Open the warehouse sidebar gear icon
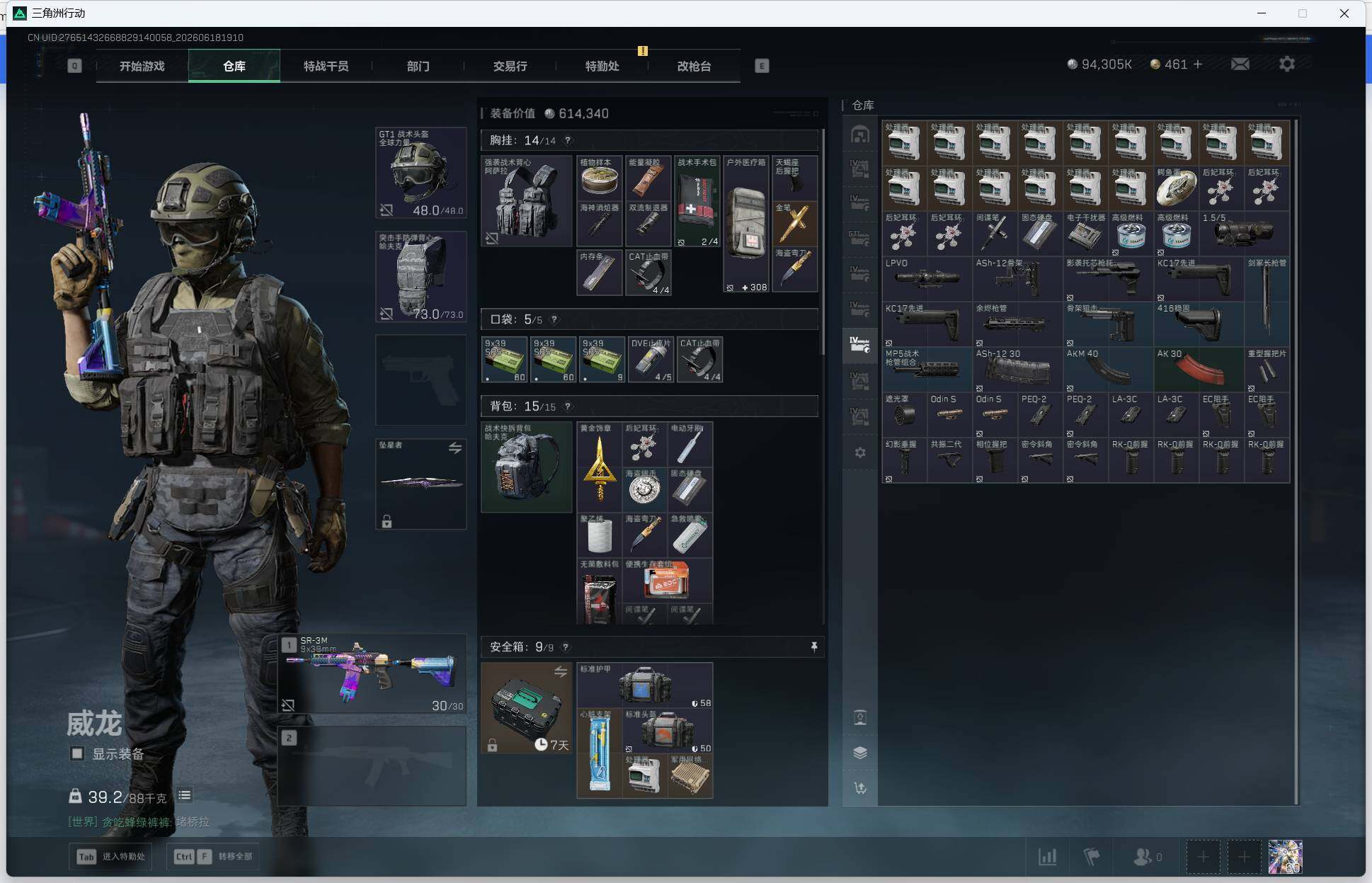This screenshot has width=1372, height=883. pyautogui.click(x=860, y=452)
